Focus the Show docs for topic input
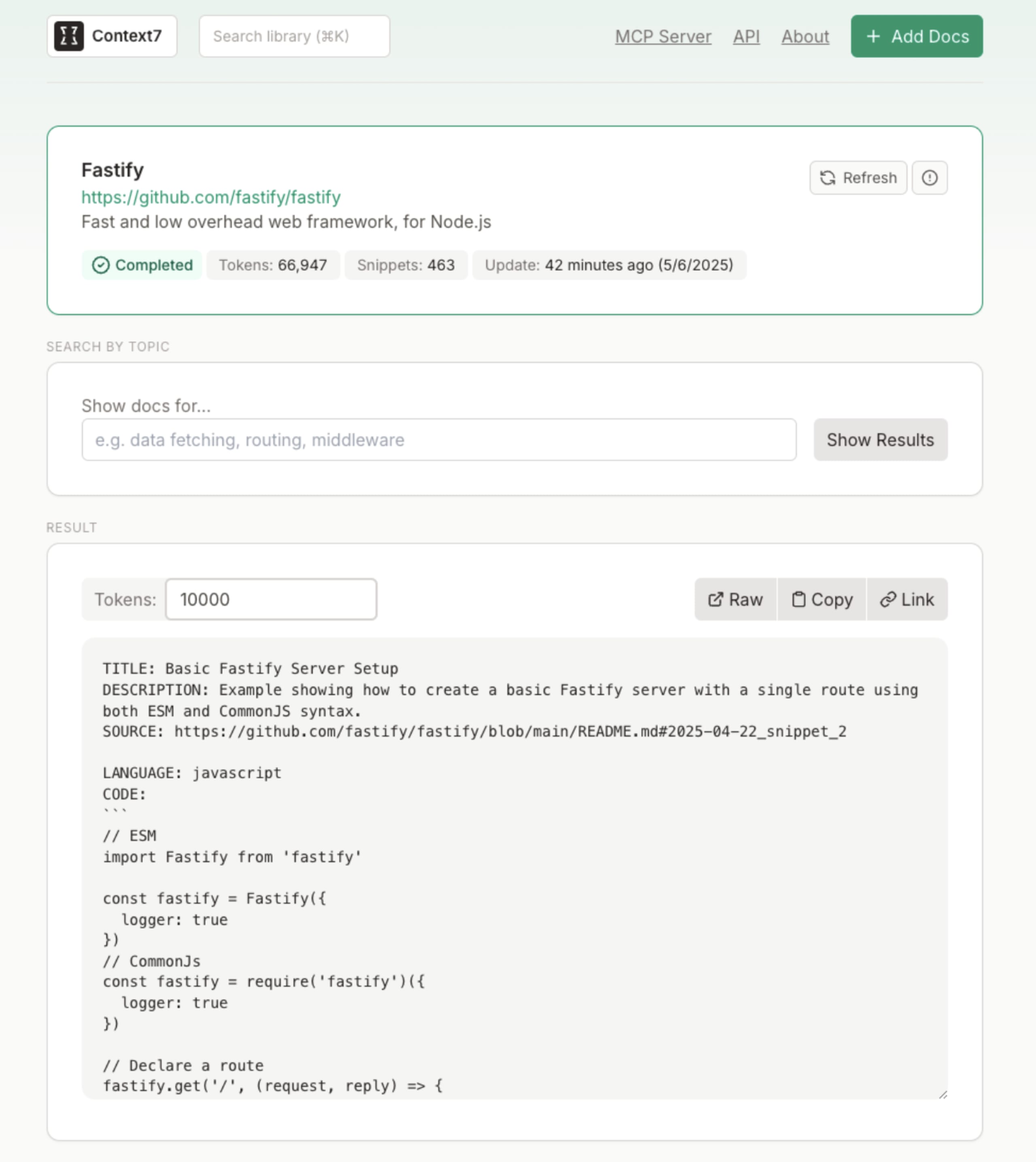 pos(439,440)
